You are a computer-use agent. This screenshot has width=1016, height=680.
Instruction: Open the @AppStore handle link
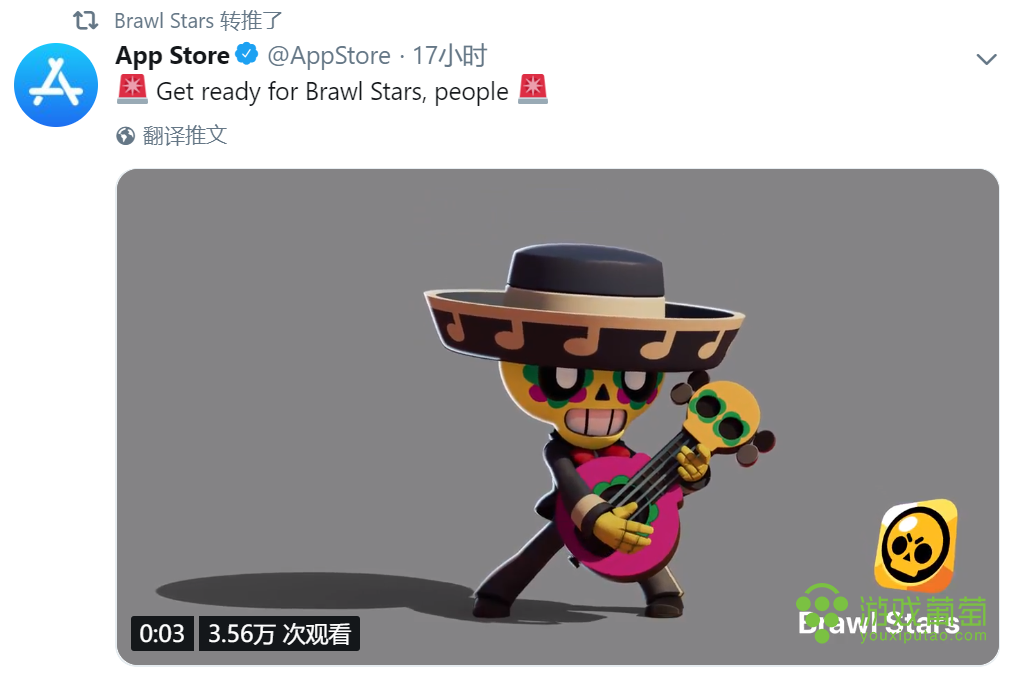pyautogui.click(x=329, y=56)
